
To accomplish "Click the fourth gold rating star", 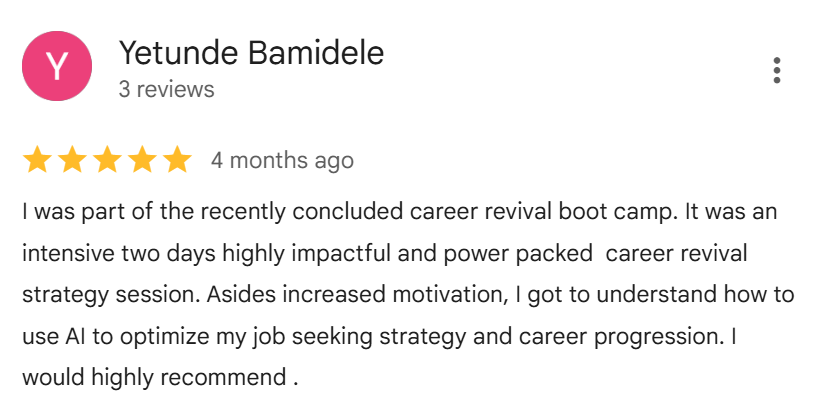I will [142, 160].
